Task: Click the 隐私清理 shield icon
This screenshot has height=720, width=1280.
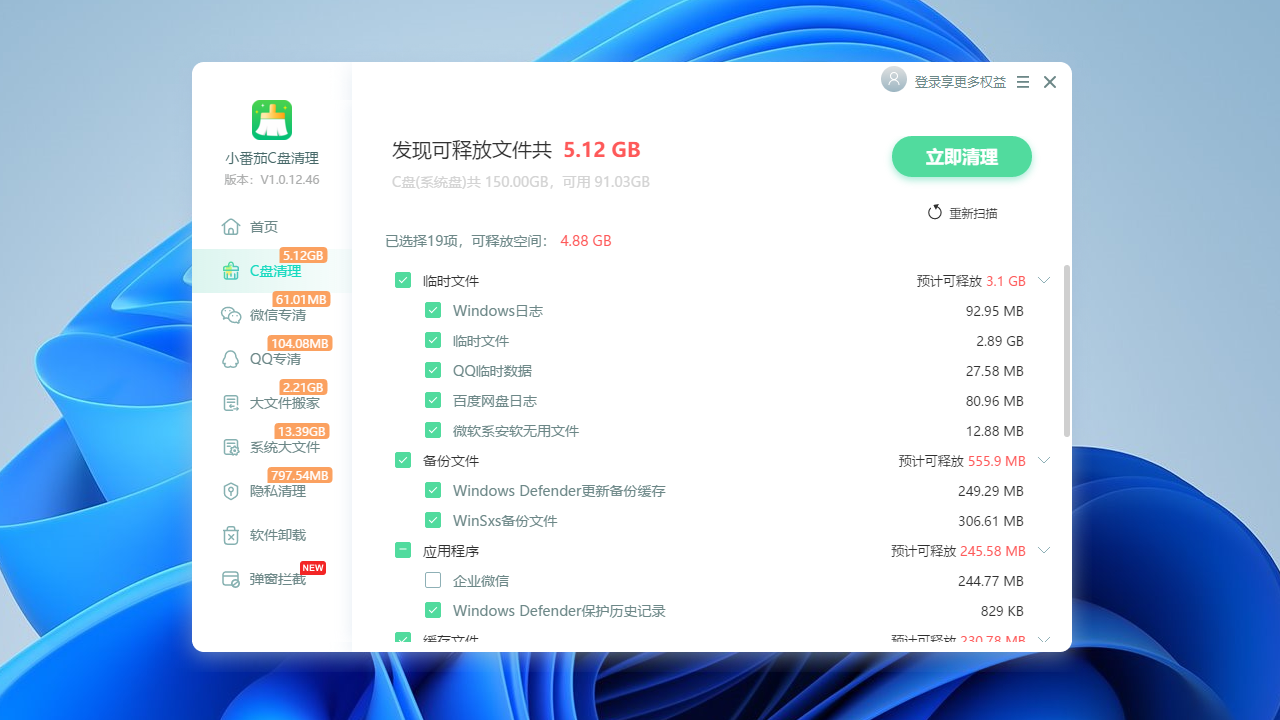Action: click(x=230, y=490)
